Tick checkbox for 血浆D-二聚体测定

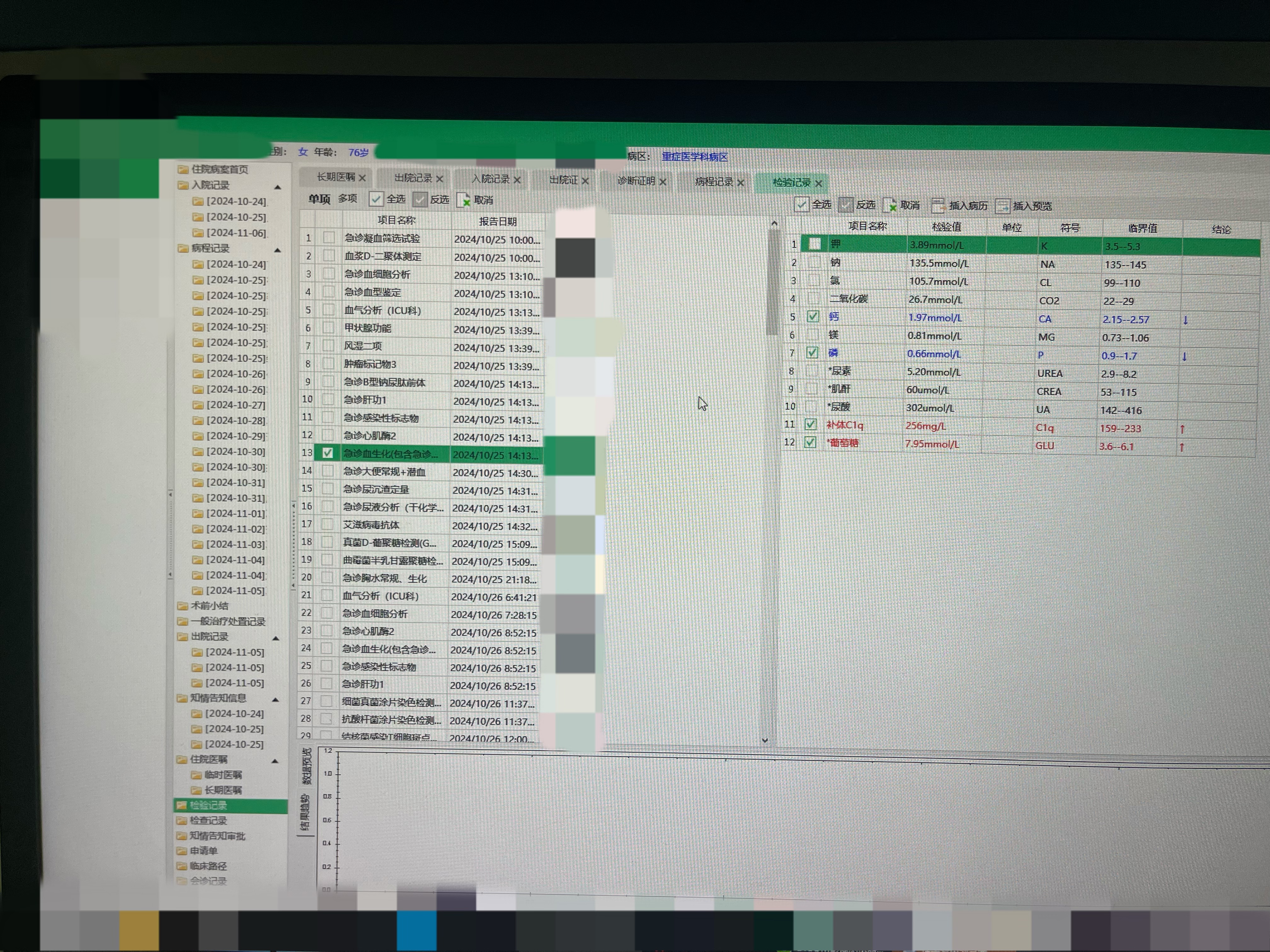click(x=329, y=255)
